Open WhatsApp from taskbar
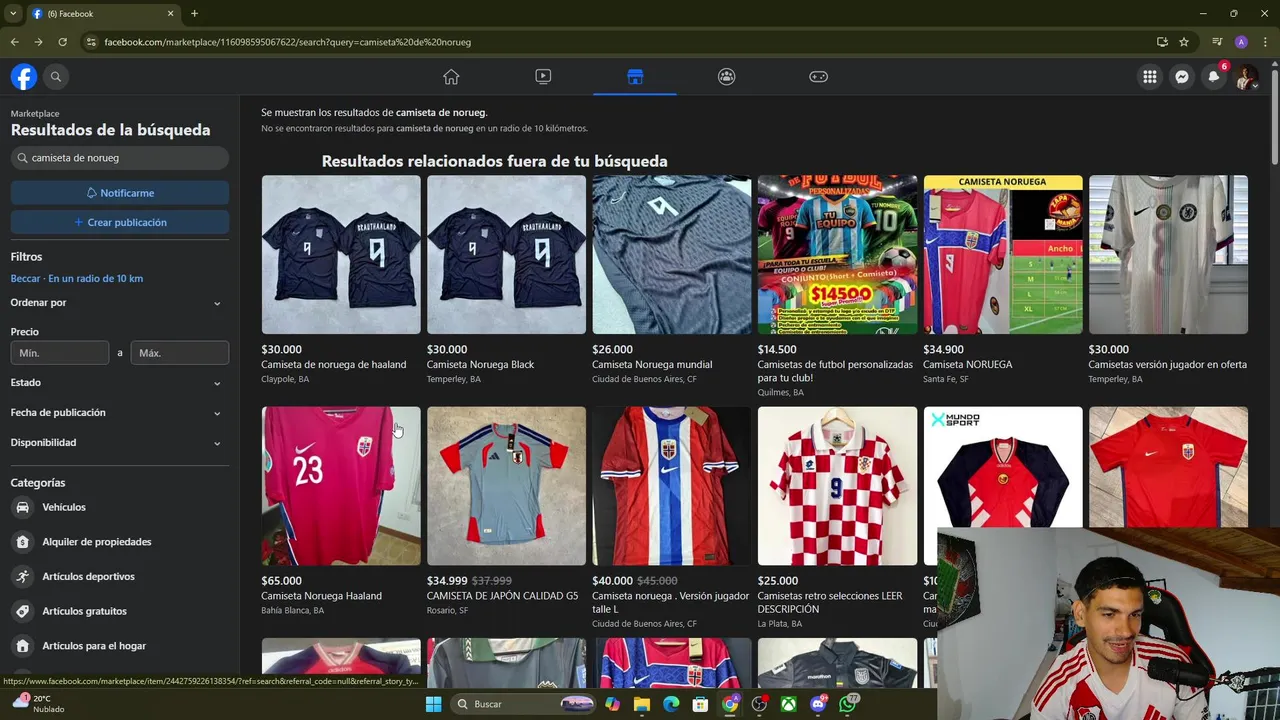The height and width of the screenshot is (720, 1280). click(x=849, y=704)
